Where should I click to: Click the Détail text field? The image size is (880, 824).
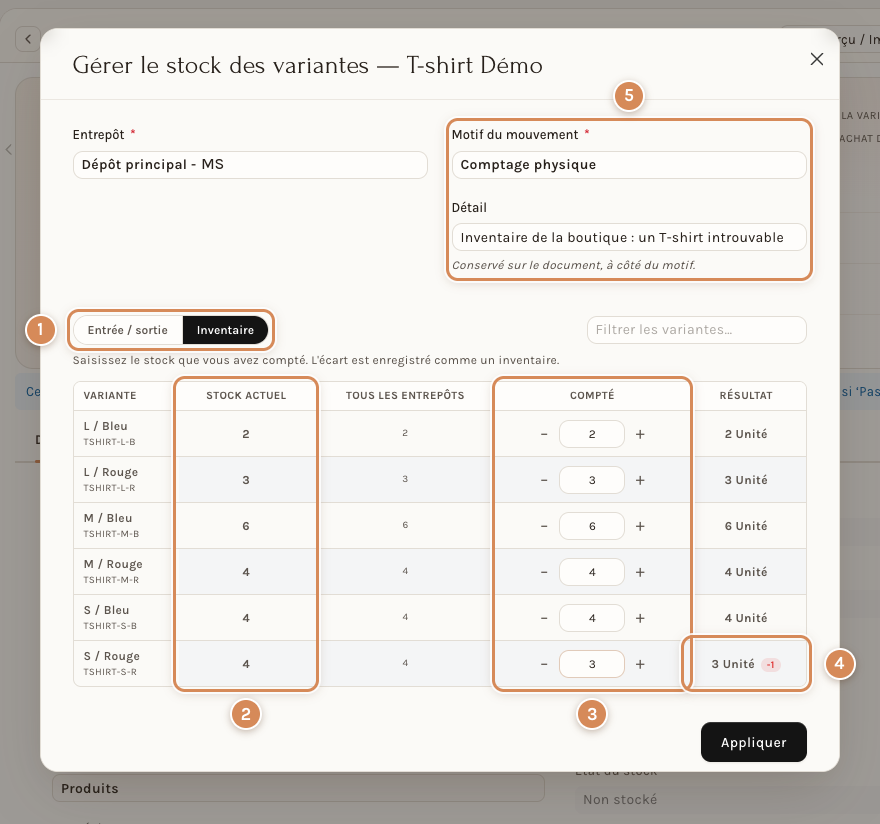click(629, 237)
